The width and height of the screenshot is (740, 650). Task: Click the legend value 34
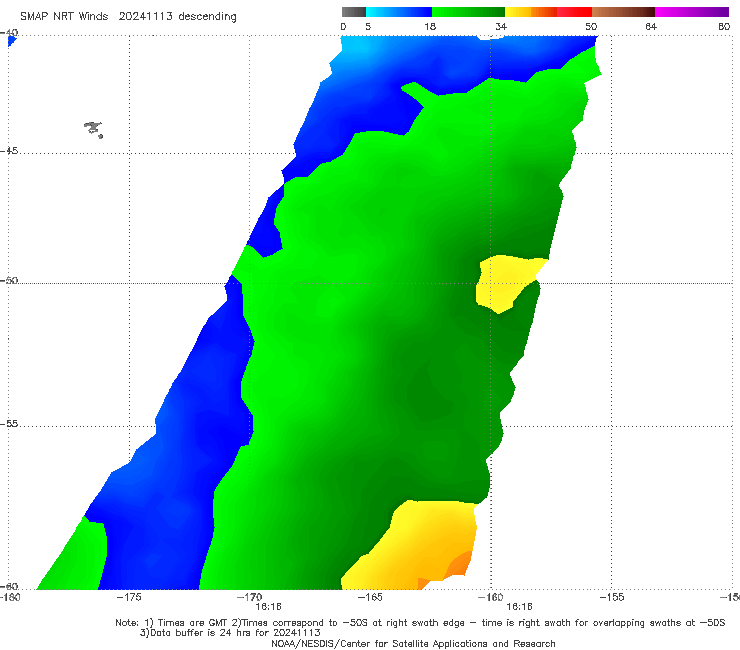[501, 26]
